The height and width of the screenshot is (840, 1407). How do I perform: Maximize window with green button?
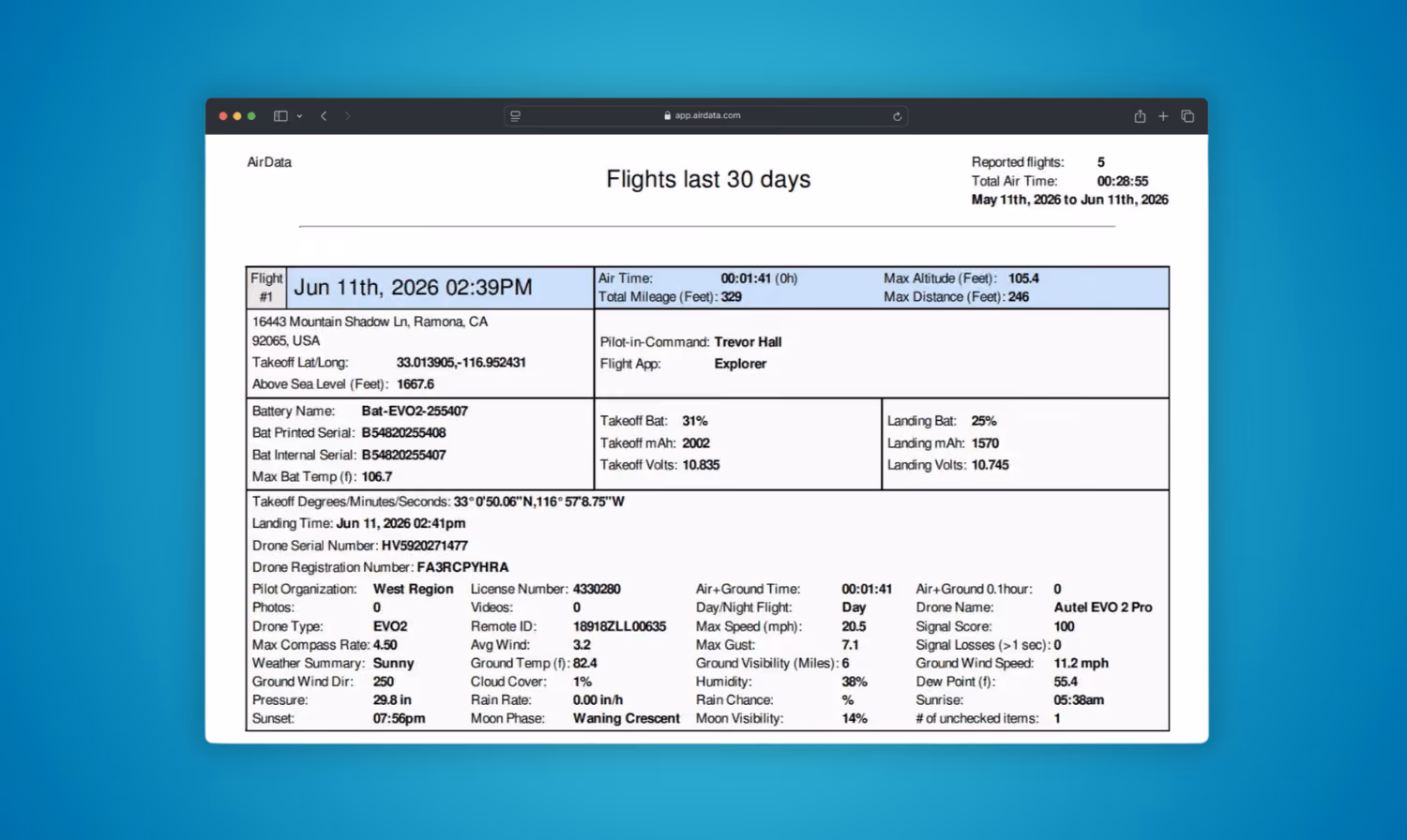[251, 116]
